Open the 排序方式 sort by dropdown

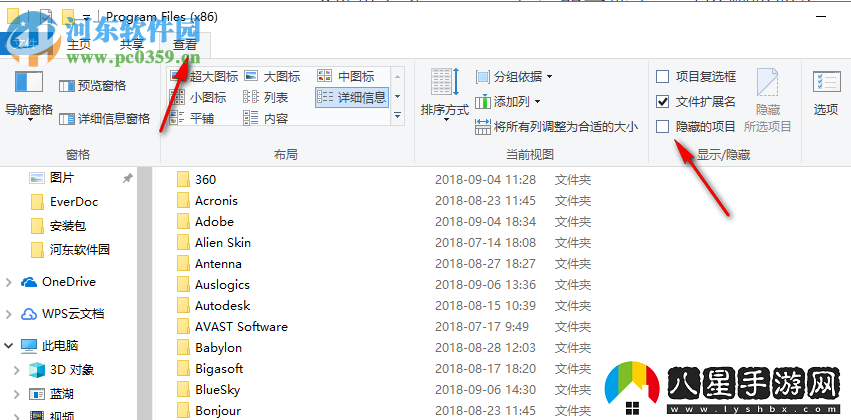(444, 94)
